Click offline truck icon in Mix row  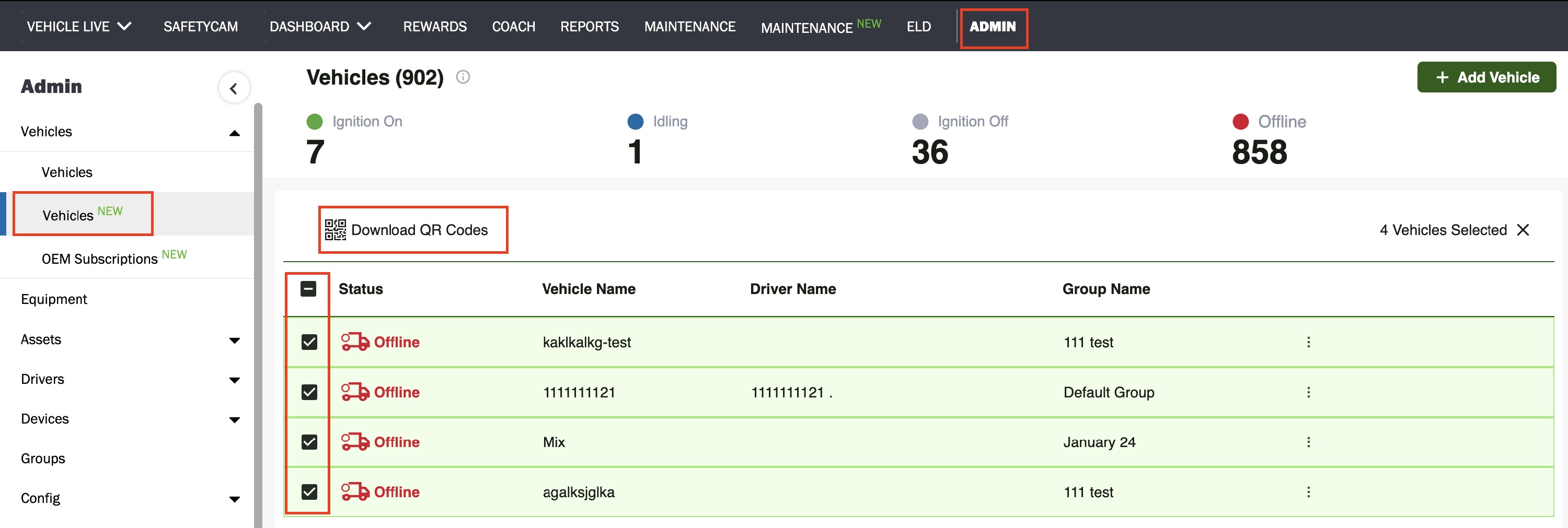click(355, 442)
